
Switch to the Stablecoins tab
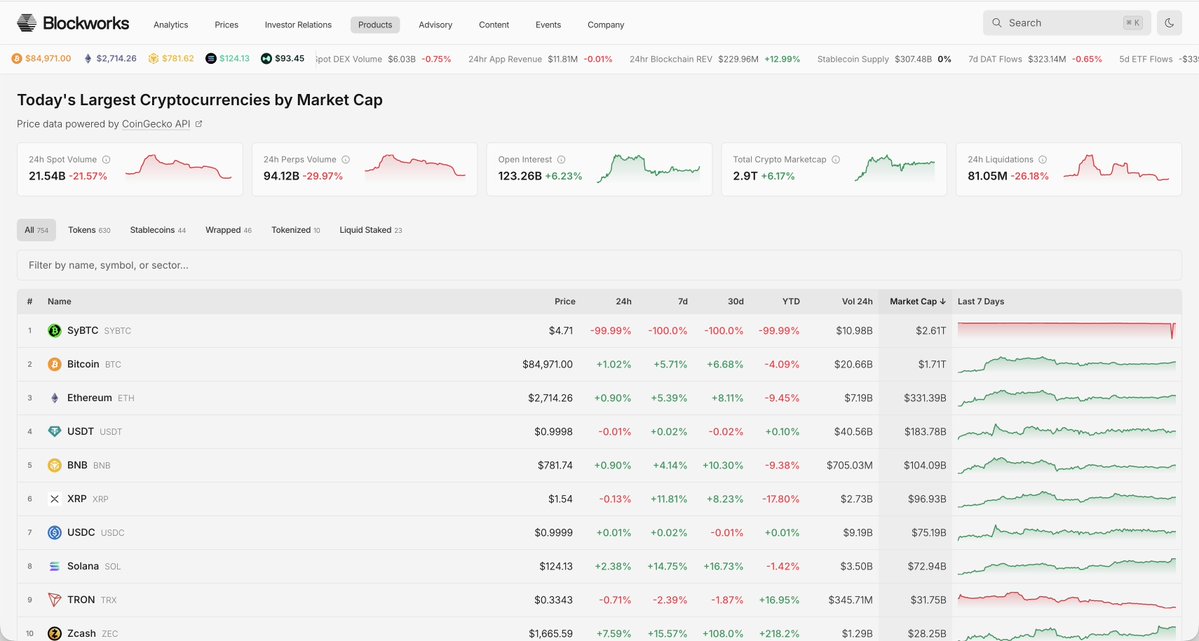pyautogui.click(x=158, y=229)
